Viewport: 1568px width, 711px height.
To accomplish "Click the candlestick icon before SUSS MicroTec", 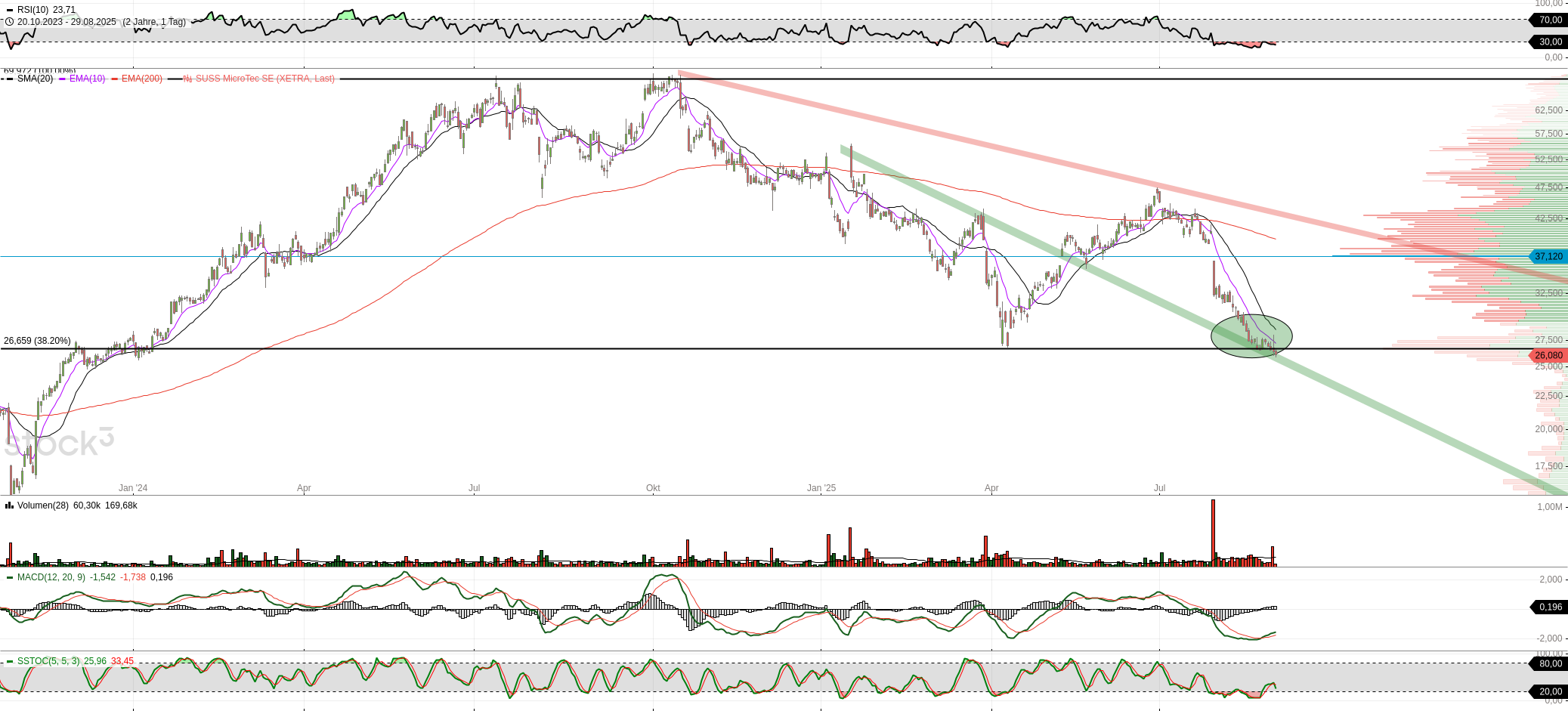I will pyautogui.click(x=188, y=79).
